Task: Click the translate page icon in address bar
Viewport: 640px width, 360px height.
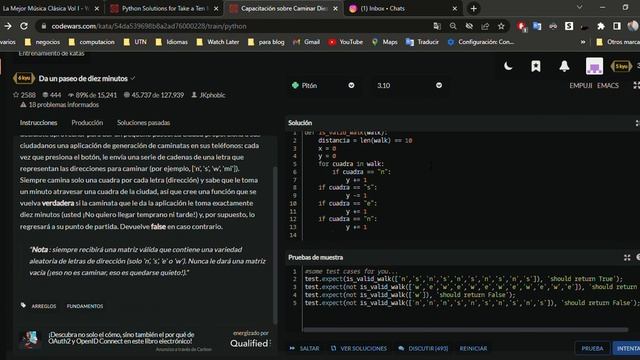Action: 437,26
